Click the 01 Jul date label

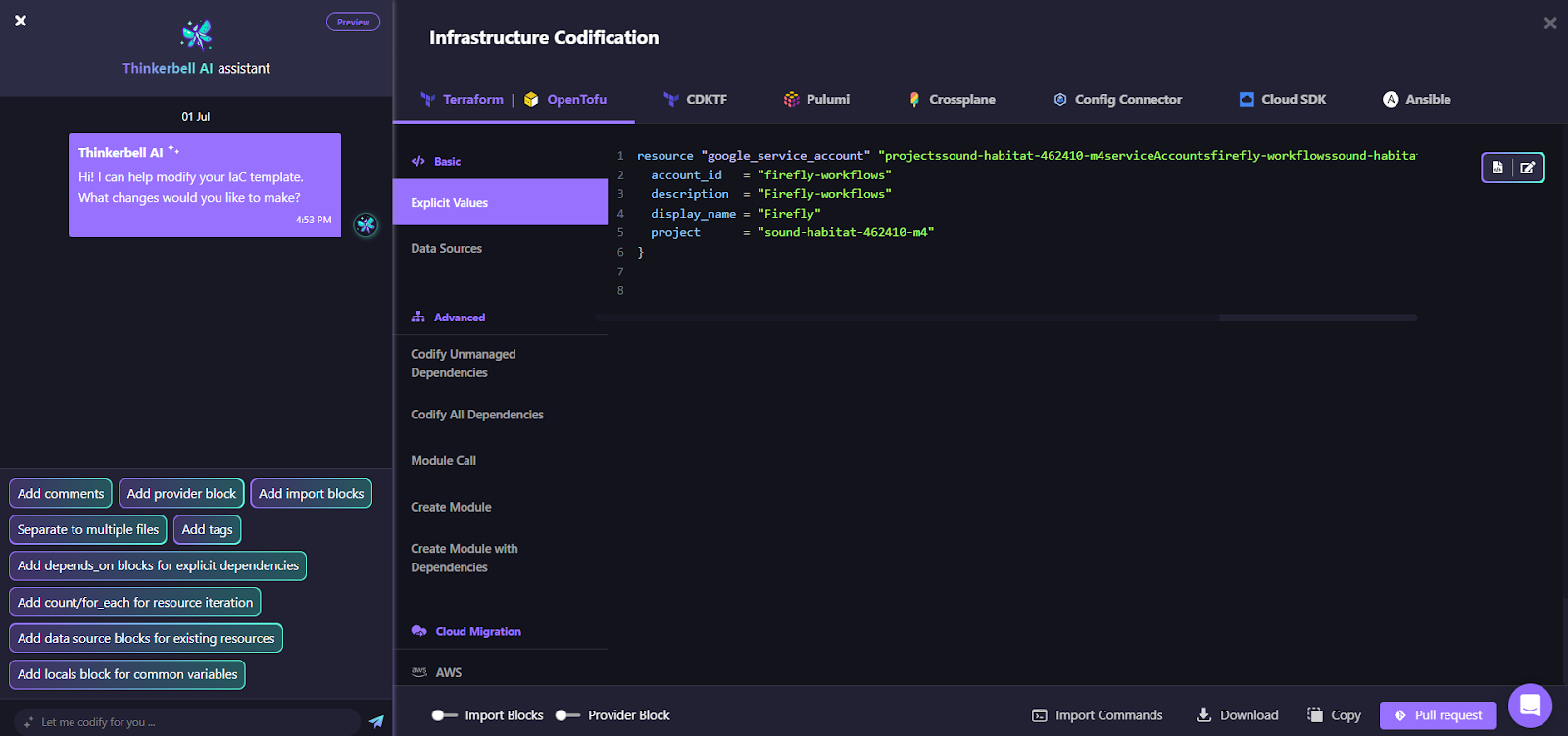(x=196, y=117)
